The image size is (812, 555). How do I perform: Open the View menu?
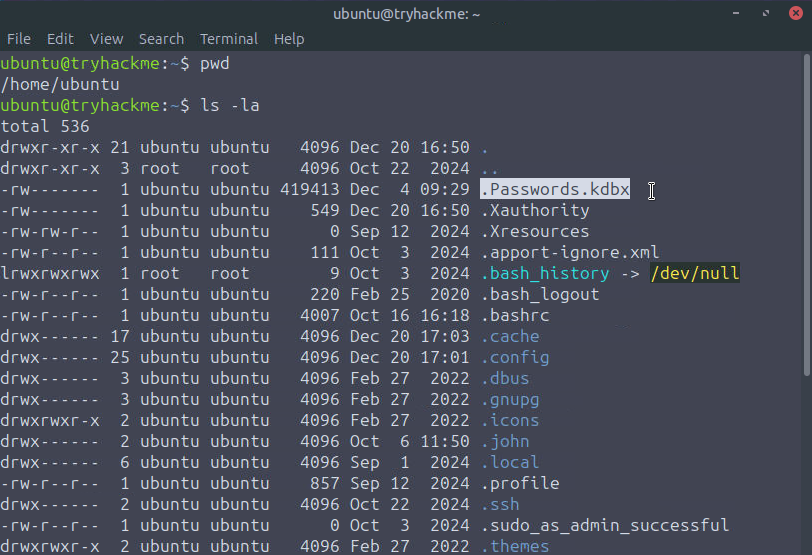pyautogui.click(x=106, y=39)
